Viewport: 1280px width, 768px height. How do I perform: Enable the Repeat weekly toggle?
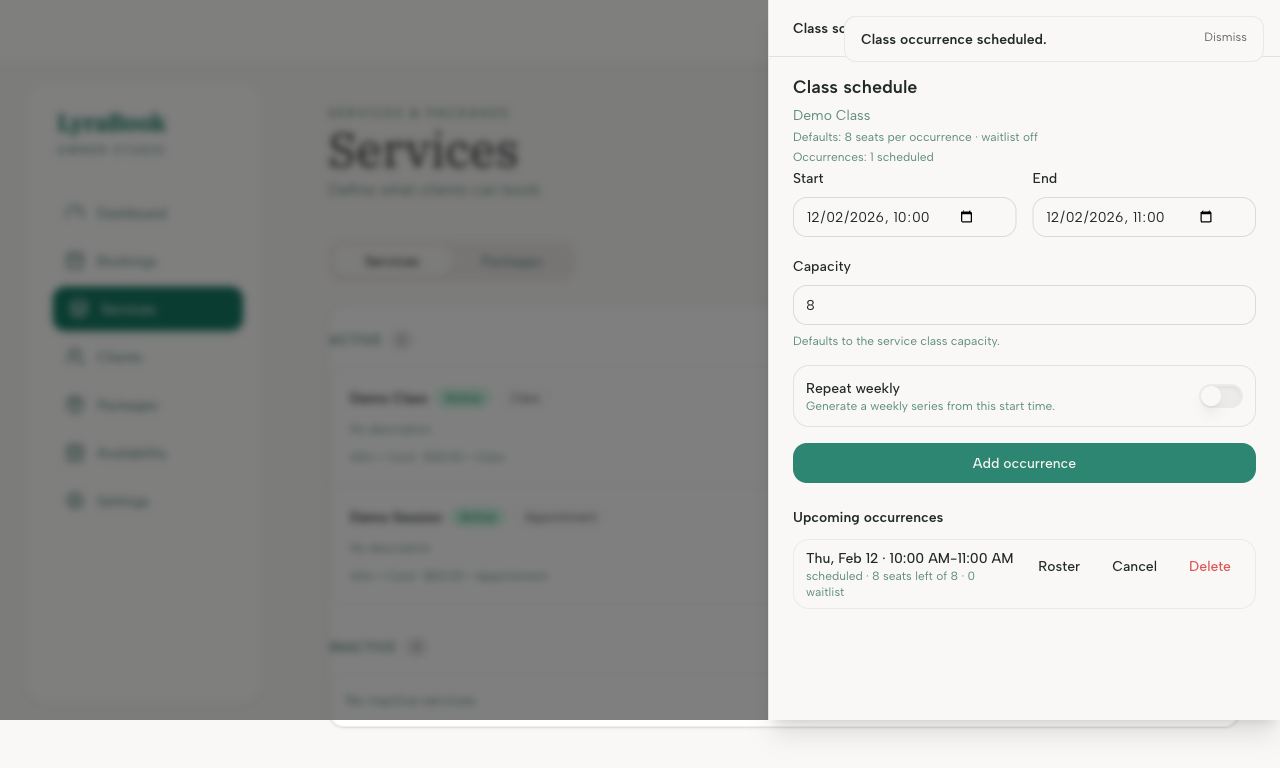1220,396
